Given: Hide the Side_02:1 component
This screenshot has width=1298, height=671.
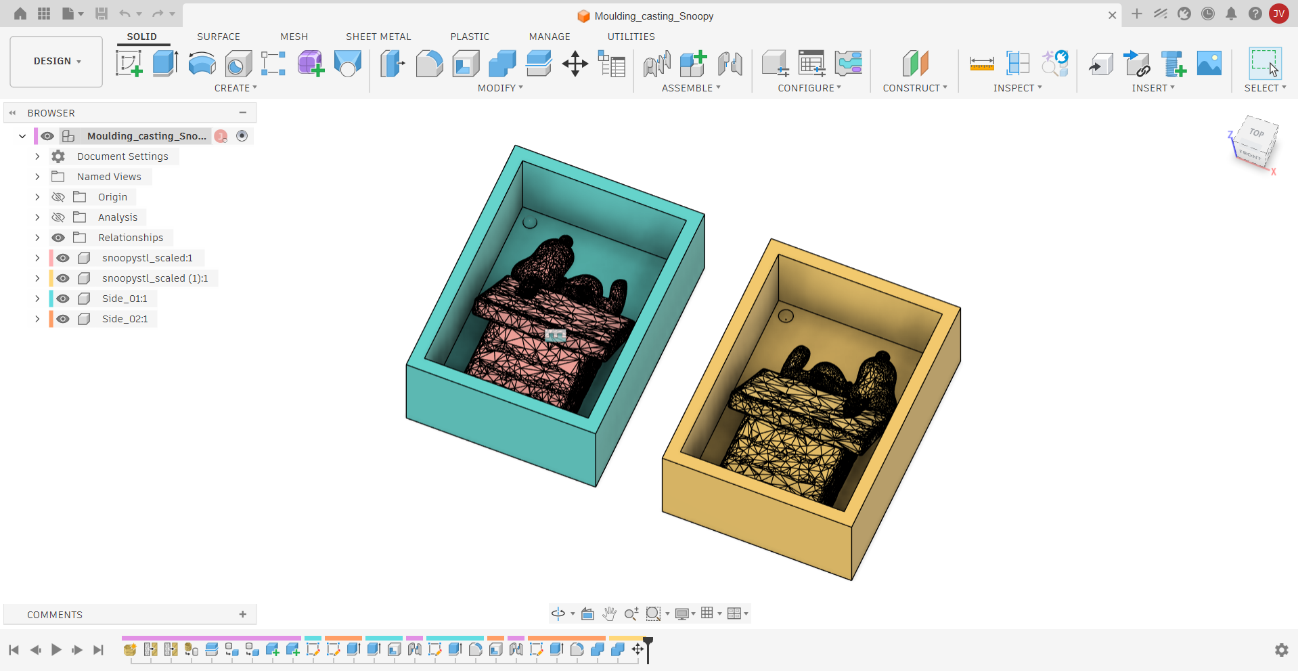Looking at the screenshot, I should (63, 319).
